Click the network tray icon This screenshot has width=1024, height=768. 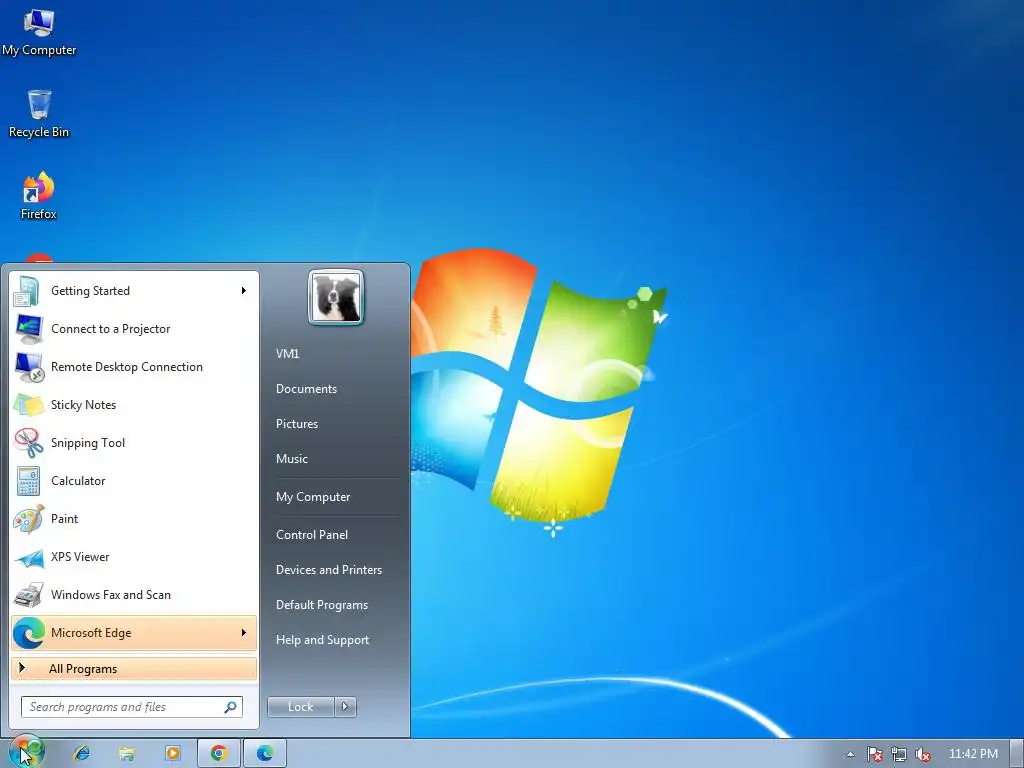coord(899,754)
